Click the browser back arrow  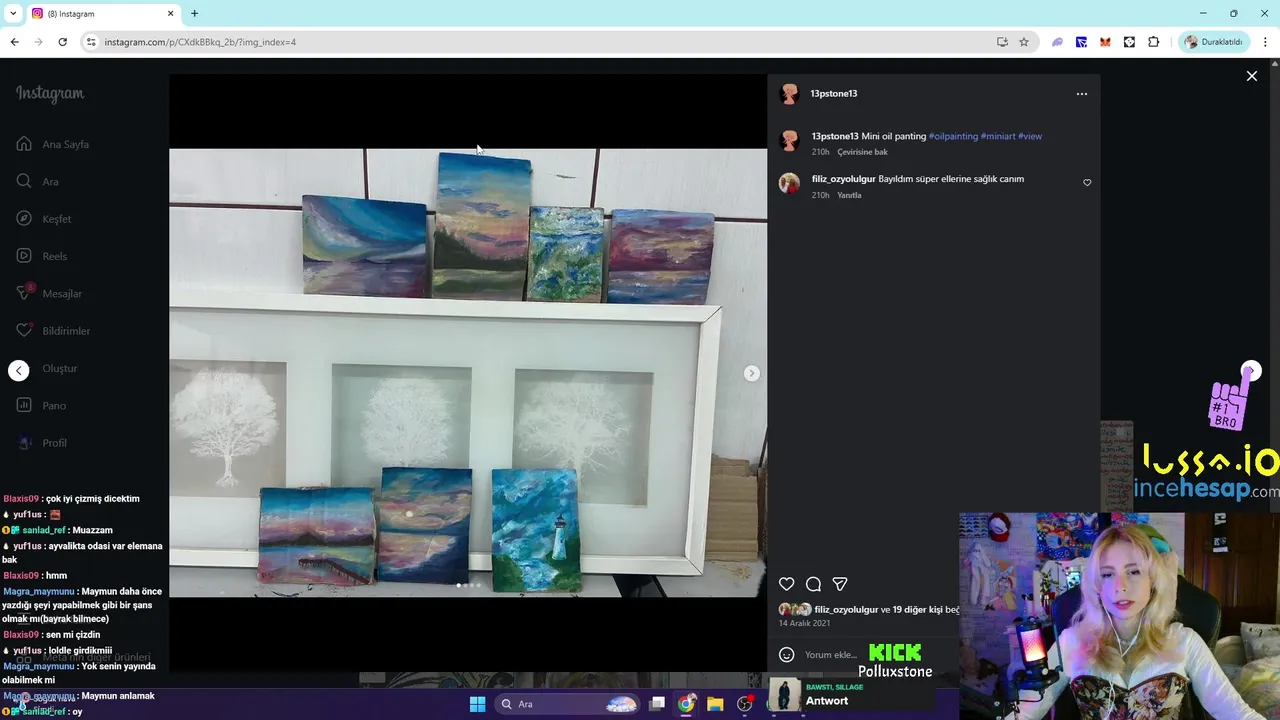coord(14,42)
